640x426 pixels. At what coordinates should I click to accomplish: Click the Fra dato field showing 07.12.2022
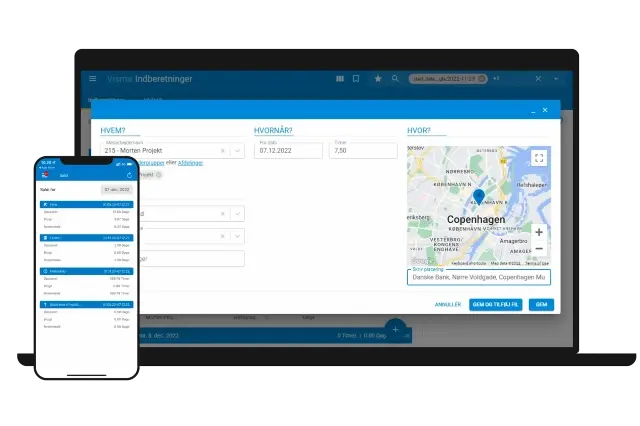[290, 150]
